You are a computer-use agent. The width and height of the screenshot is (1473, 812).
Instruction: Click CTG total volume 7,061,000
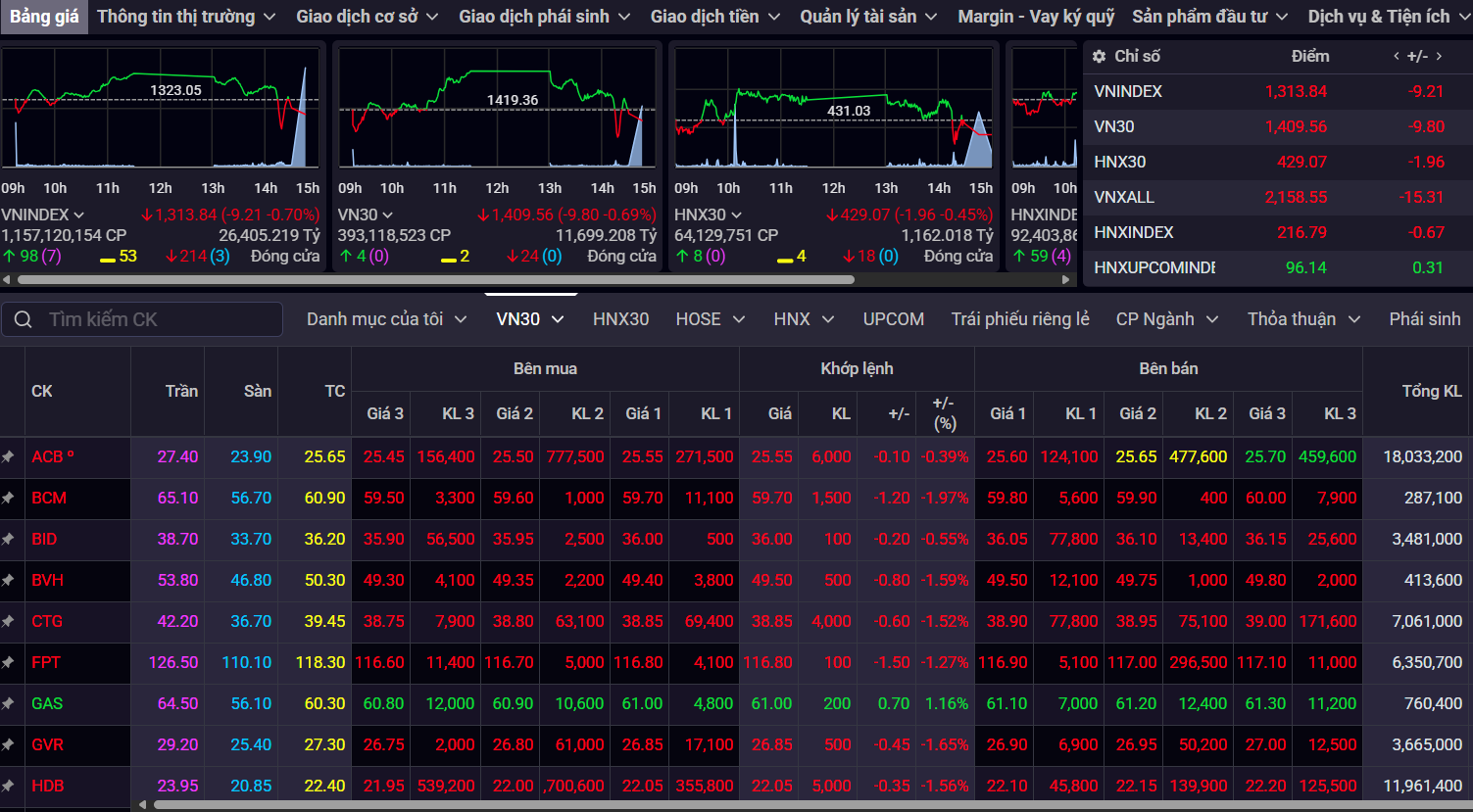coord(1427,621)
